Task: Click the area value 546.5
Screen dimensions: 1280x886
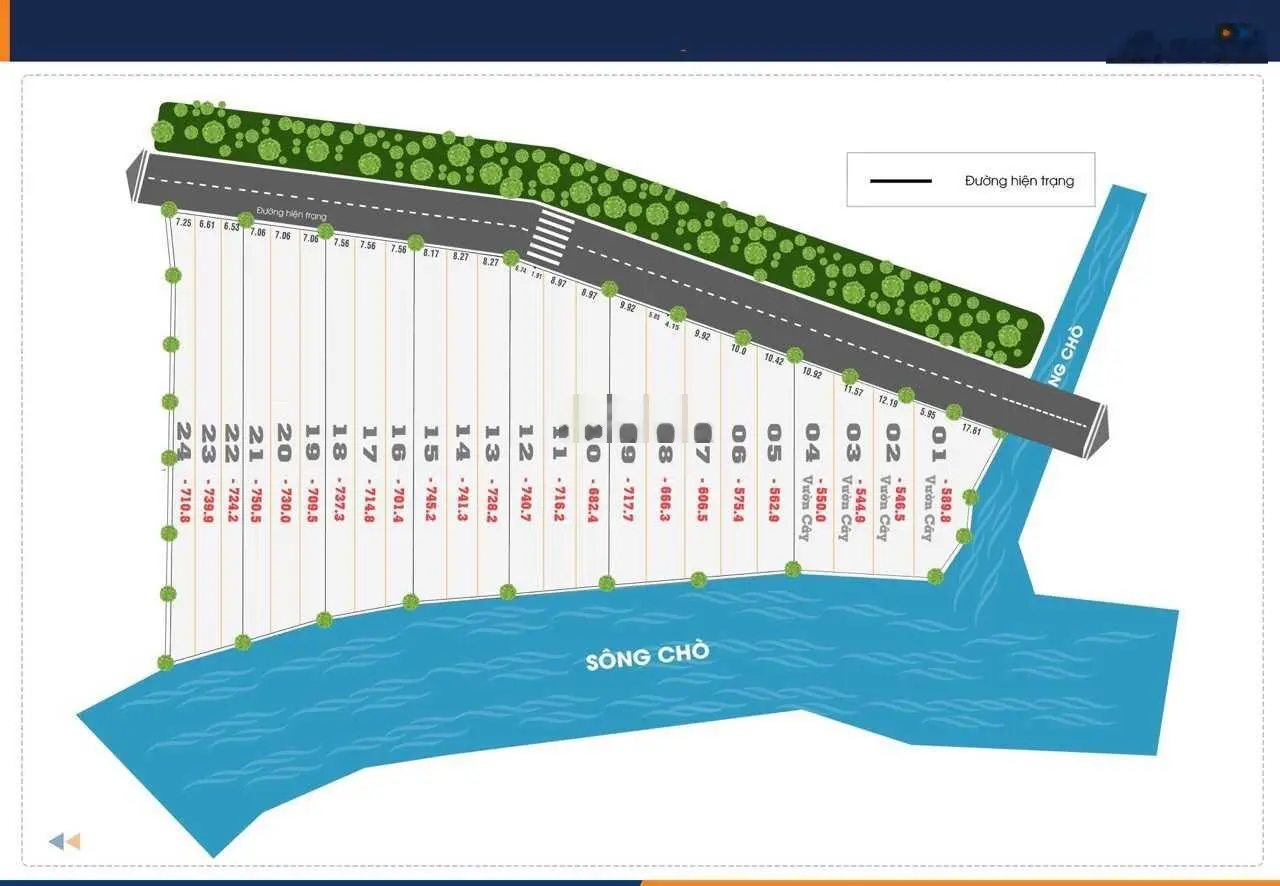Action: (x=900, y=506)
